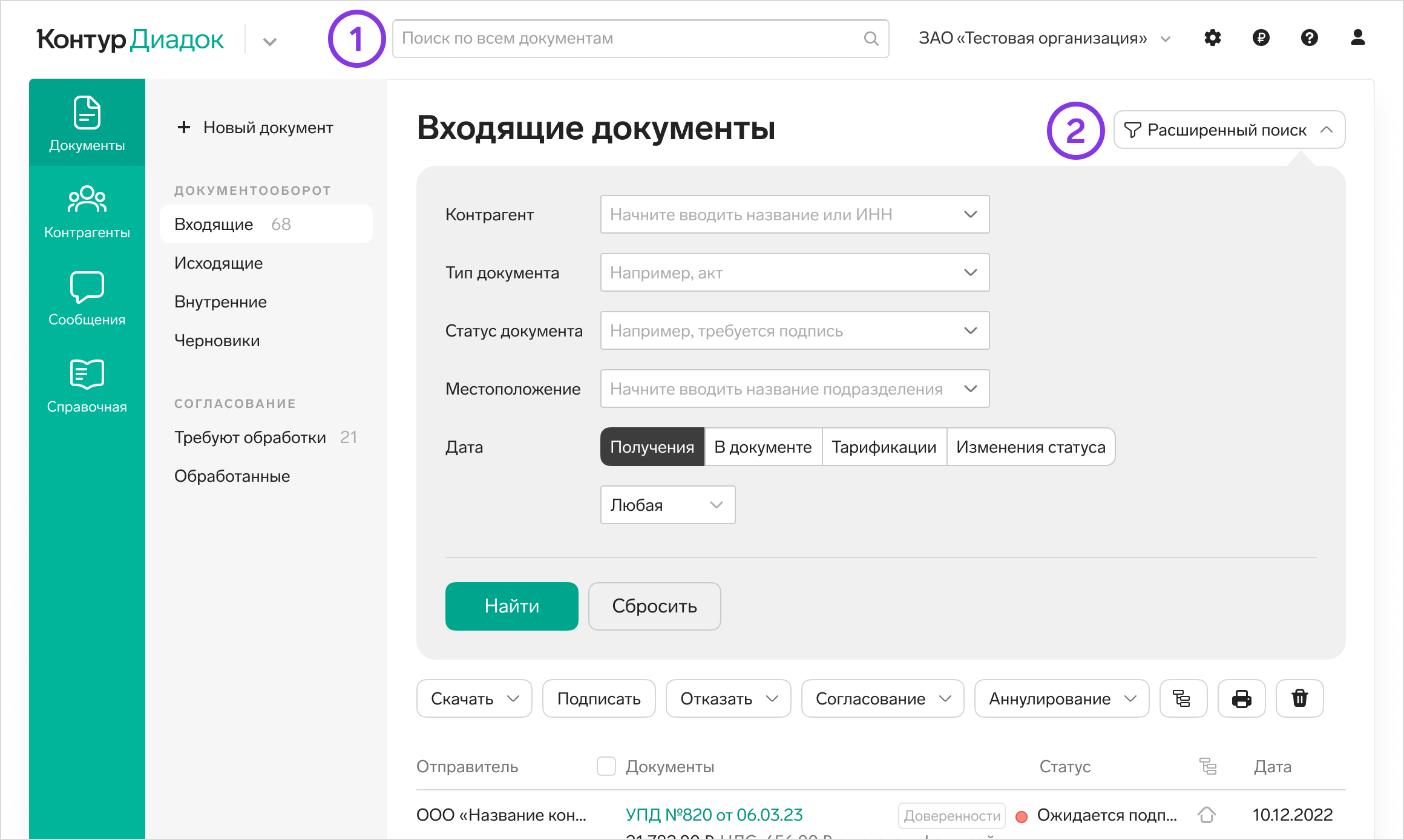Screen dimensions: 1404x840
Task: Click the Найти button
Action: click(x=511, y=606)
